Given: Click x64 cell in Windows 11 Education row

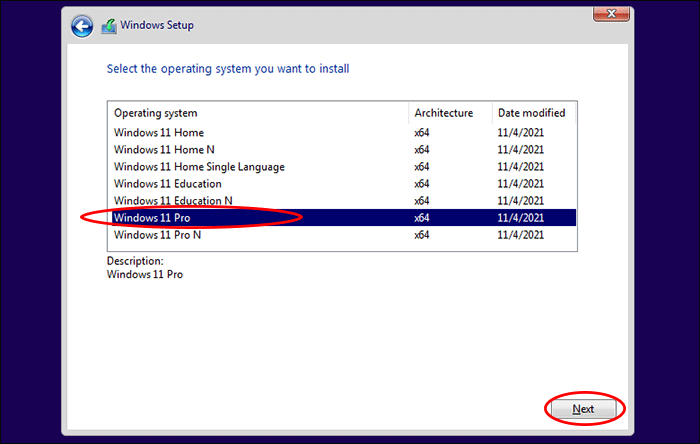Looking at the screenshot, I should (422, 184).
